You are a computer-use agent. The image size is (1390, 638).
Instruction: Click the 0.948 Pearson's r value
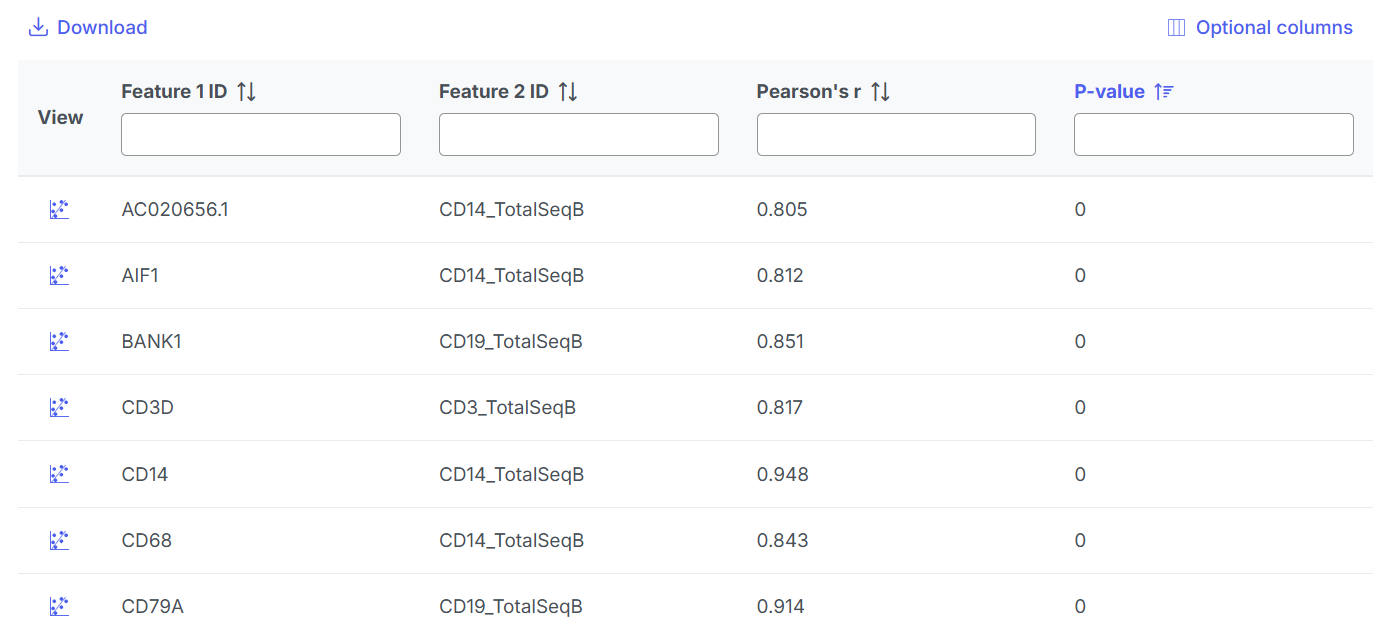(782, 474)
